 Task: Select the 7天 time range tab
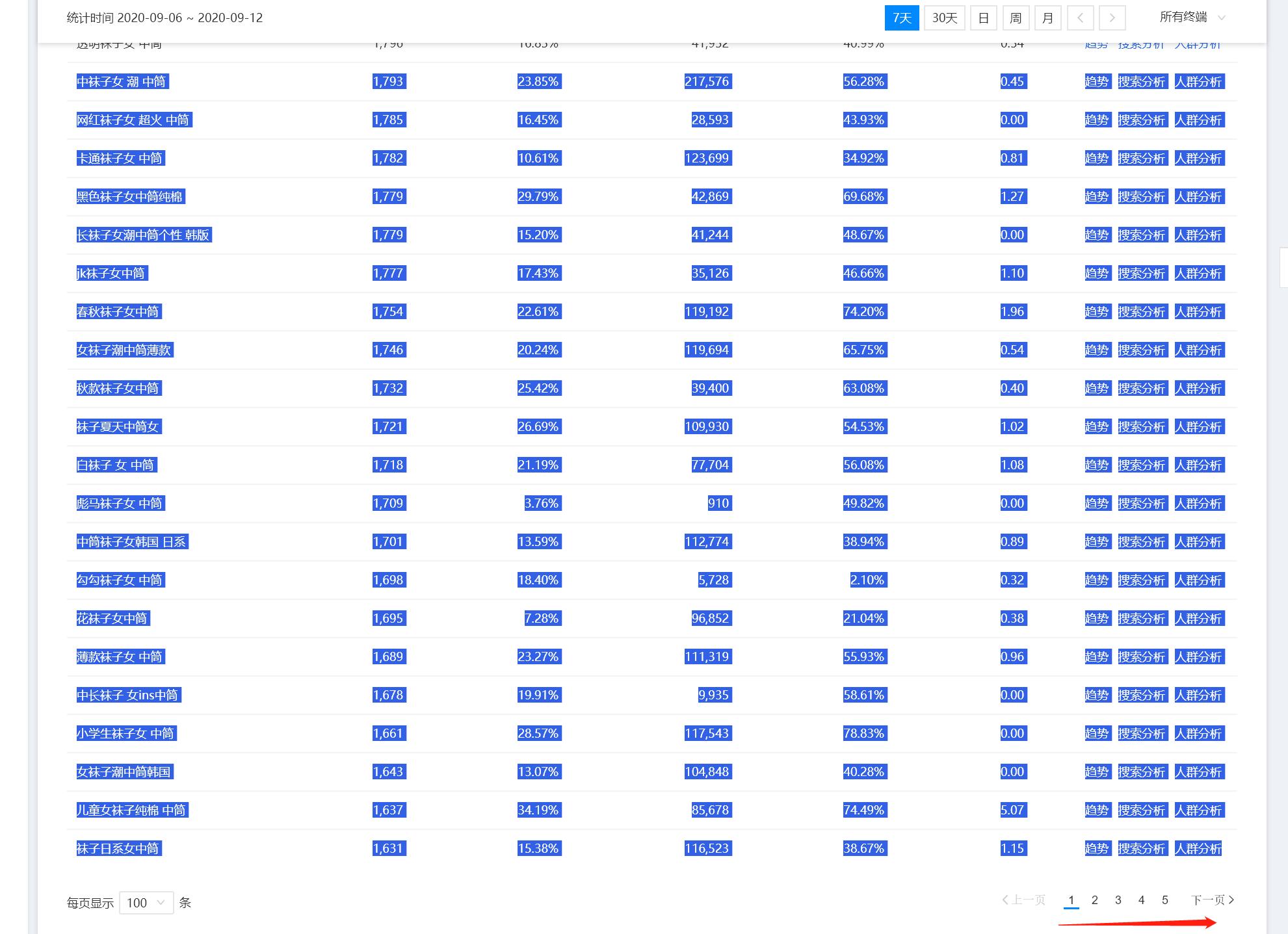901,18
